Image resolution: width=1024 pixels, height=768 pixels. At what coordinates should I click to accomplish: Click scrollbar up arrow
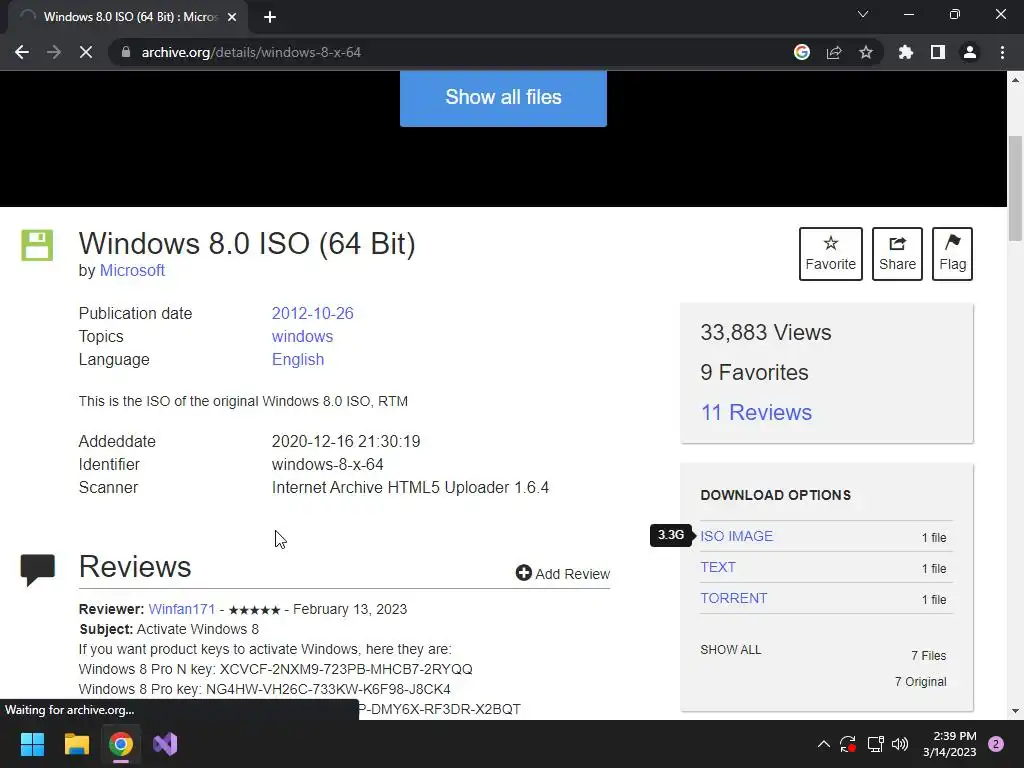tap(1015, 80)
